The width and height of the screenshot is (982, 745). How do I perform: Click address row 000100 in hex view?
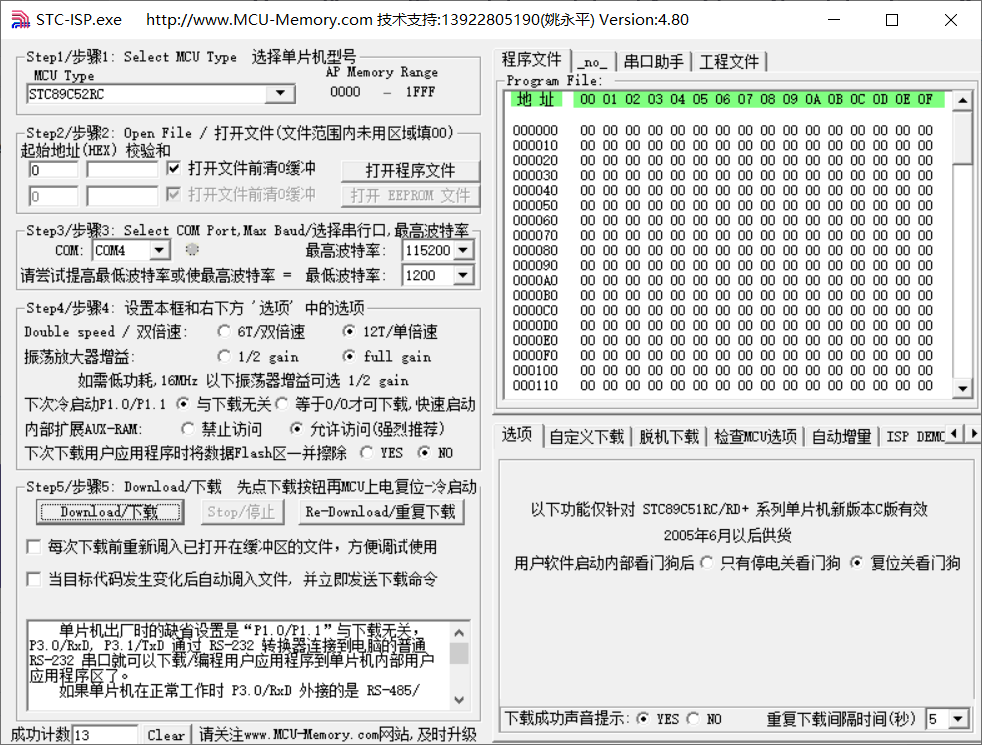[723, 371]
